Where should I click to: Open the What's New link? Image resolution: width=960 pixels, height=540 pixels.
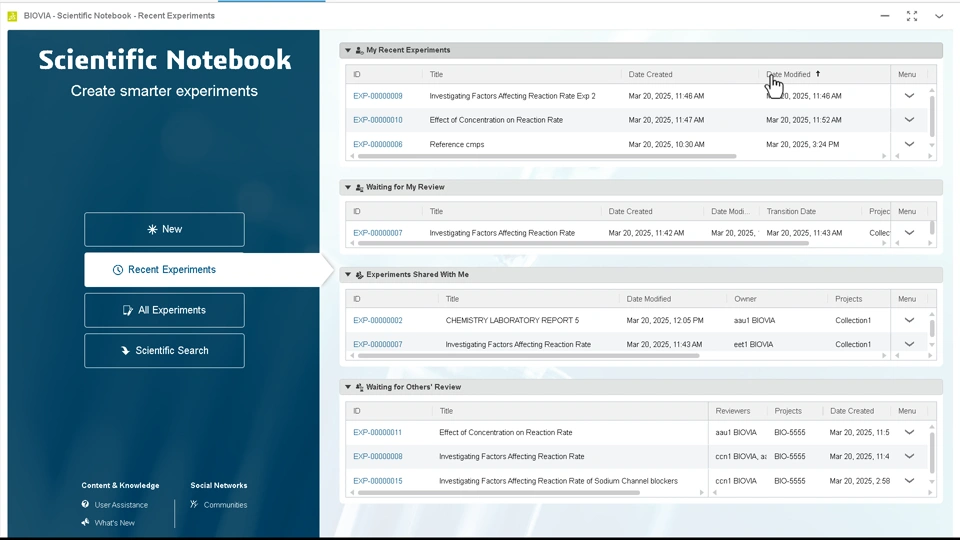coord(114,523)
